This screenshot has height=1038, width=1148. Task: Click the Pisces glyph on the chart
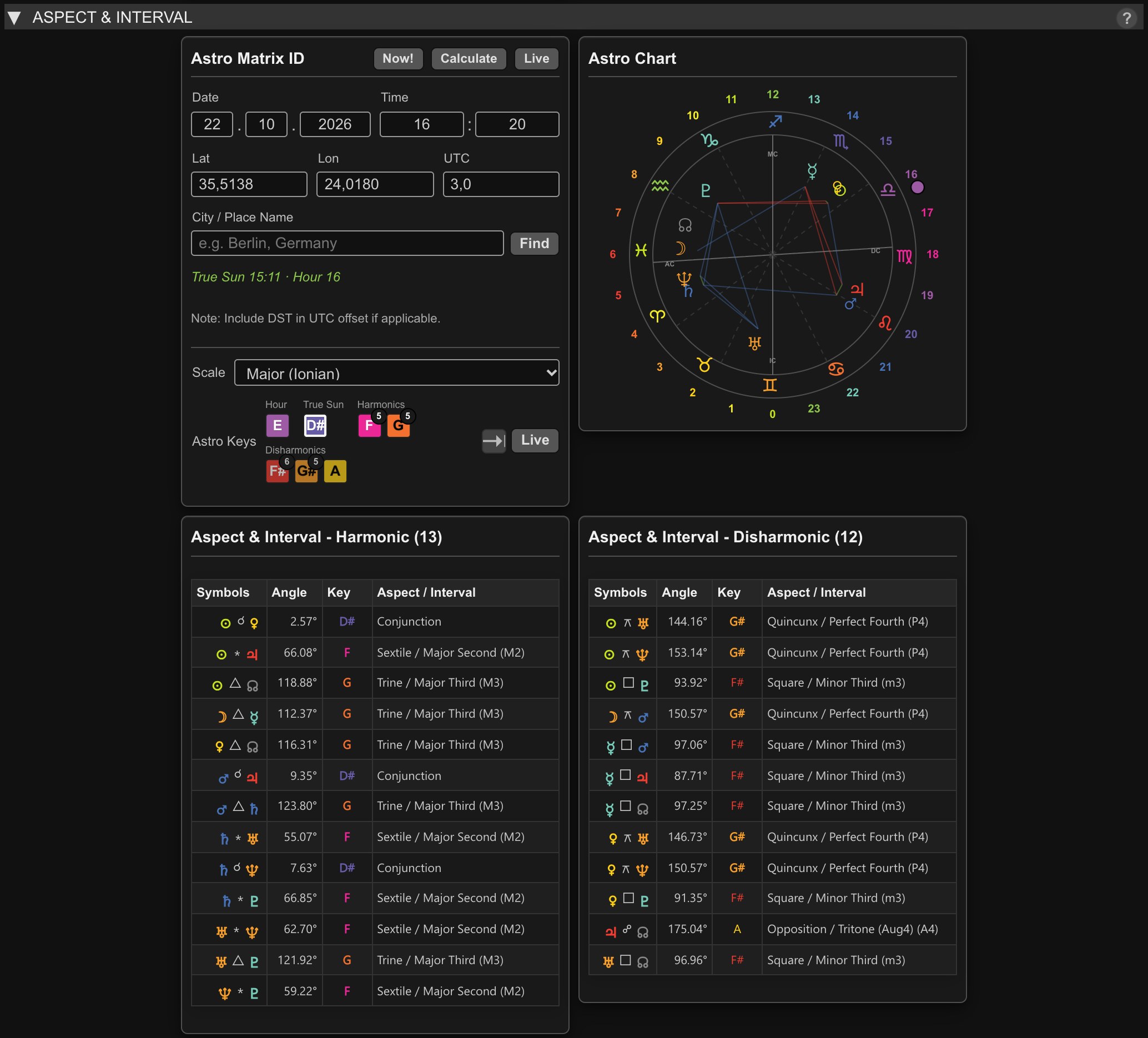(641, 250)
